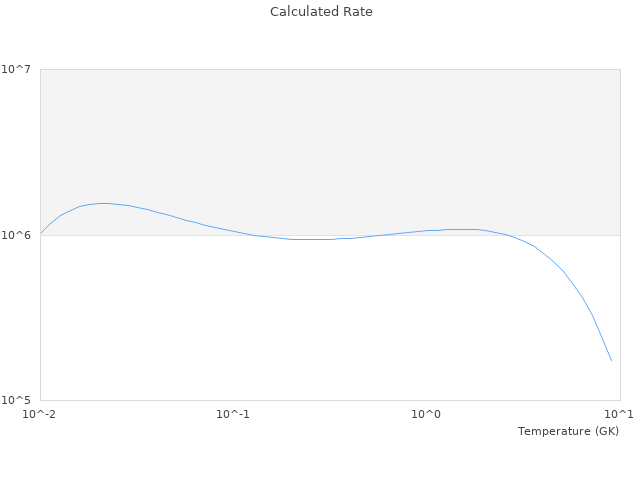The image size is (640, 480).
Task: Click the bottom-right corner of the plot area
Action: click(x=619, y=401)
